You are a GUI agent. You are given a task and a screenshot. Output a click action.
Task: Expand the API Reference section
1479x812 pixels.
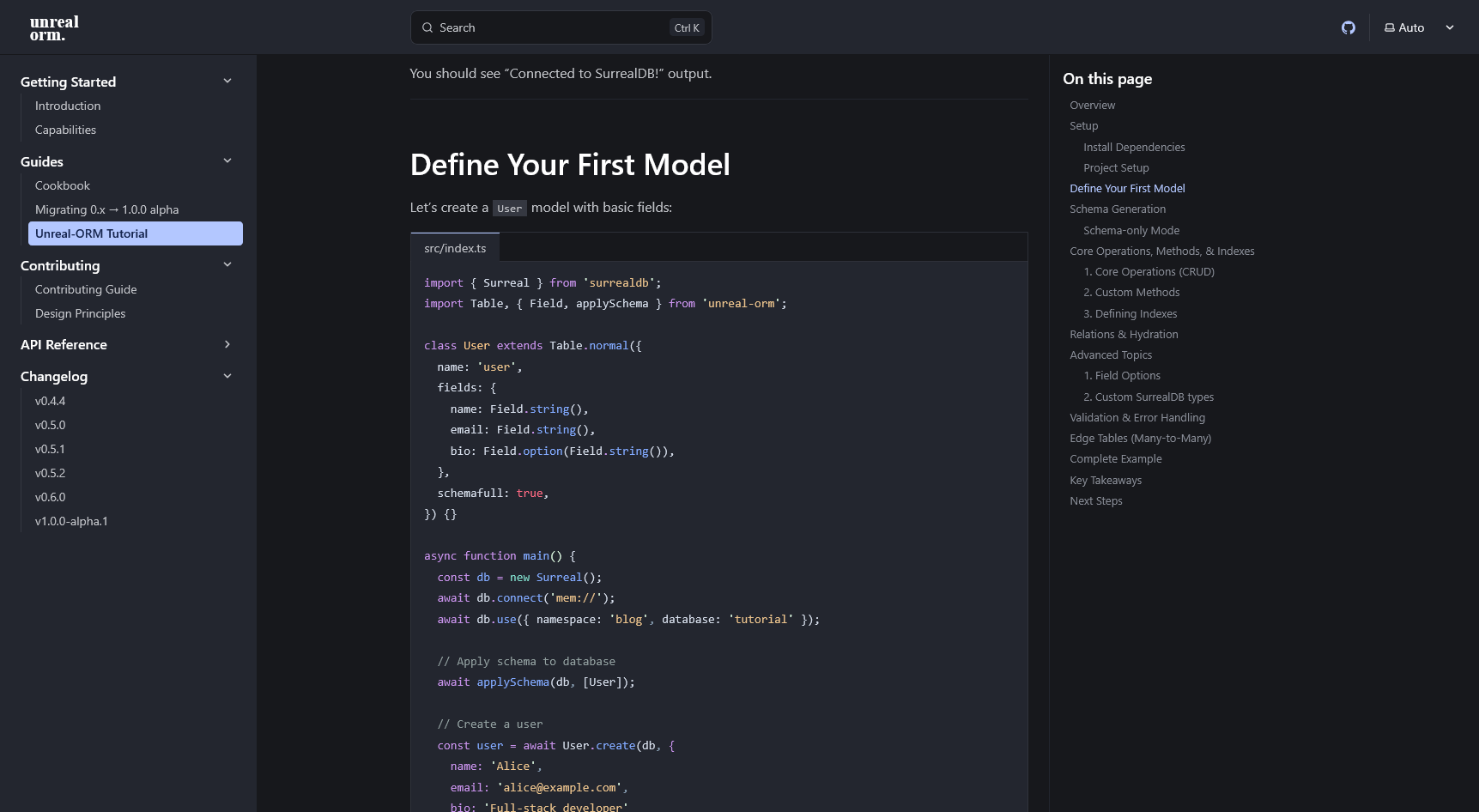tap(227, 344)
